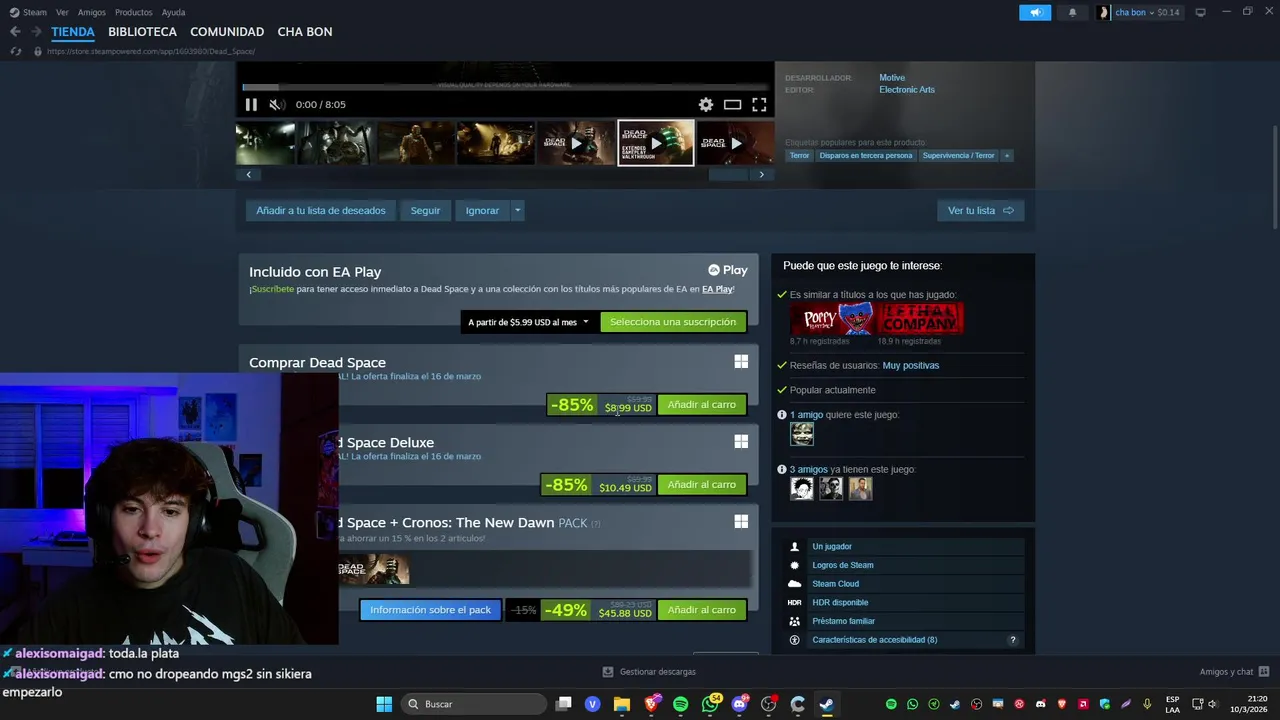Open video player settings gear

(x=706, y=104)
